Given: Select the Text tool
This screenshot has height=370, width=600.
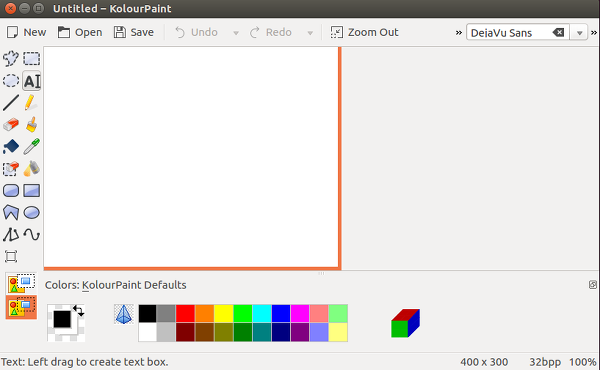Looking at the screenshot, I should [31, 81].
